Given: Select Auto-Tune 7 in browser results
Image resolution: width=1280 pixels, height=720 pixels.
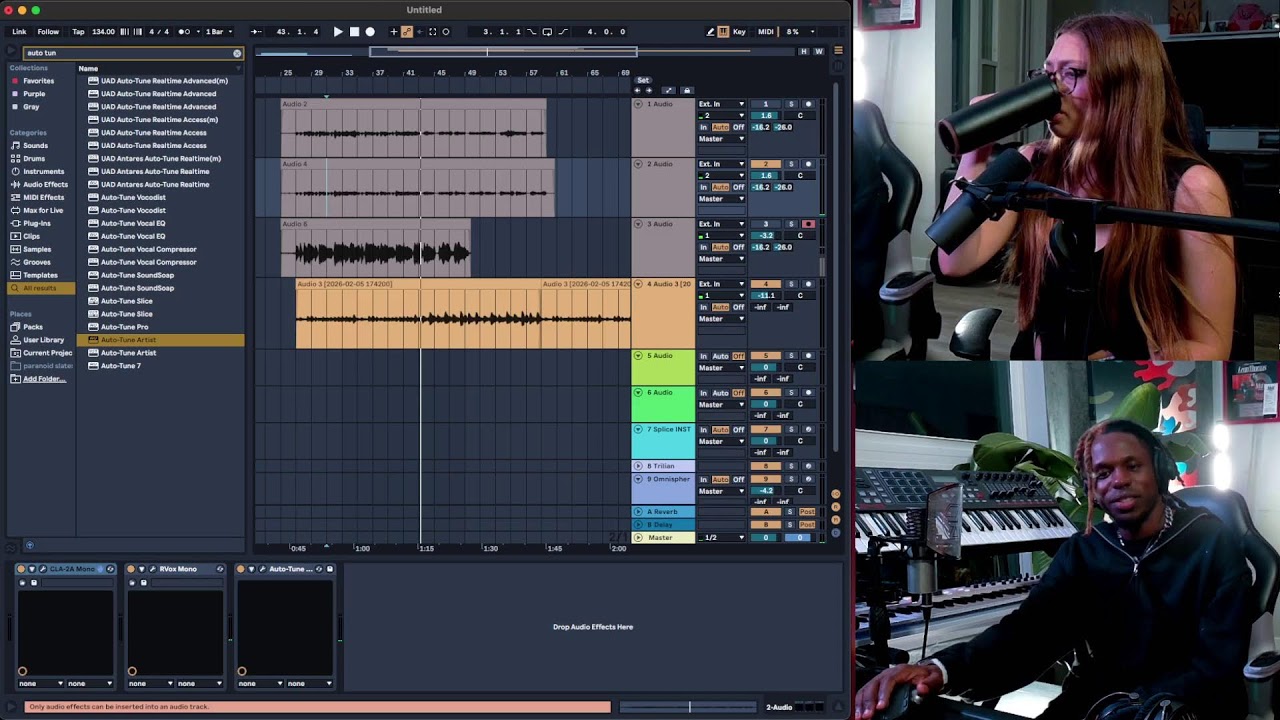Looking at the screenshot, I should (x=121, y=366).
